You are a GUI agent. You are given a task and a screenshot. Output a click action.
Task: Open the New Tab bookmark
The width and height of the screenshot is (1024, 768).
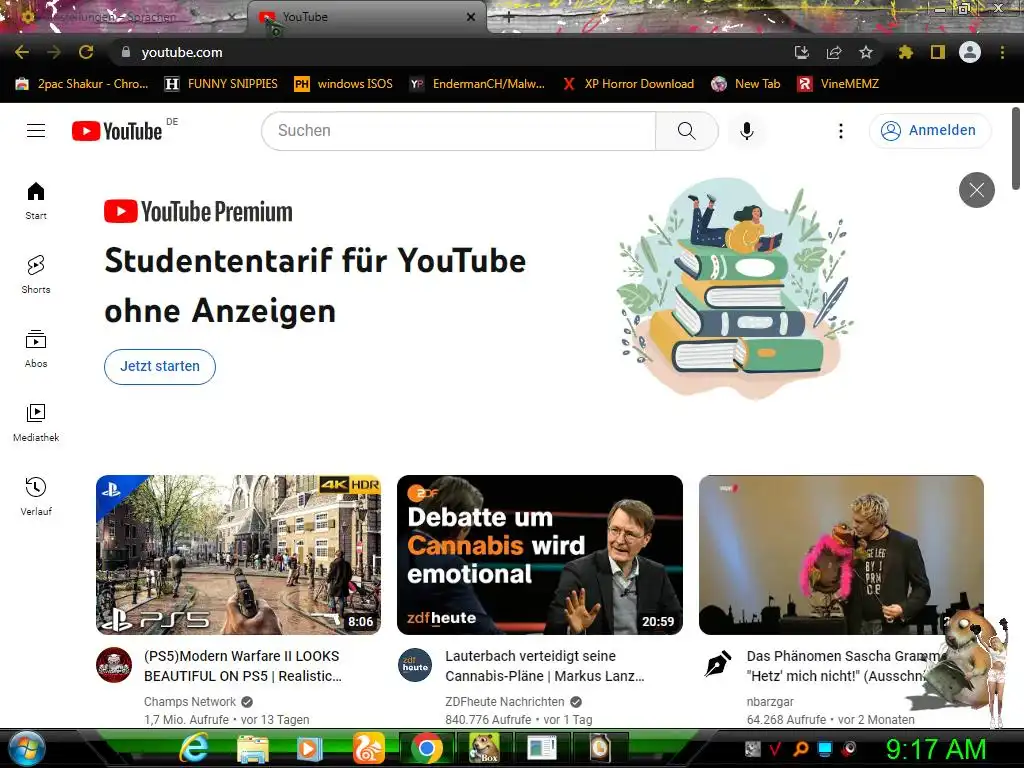click(746, 84)
